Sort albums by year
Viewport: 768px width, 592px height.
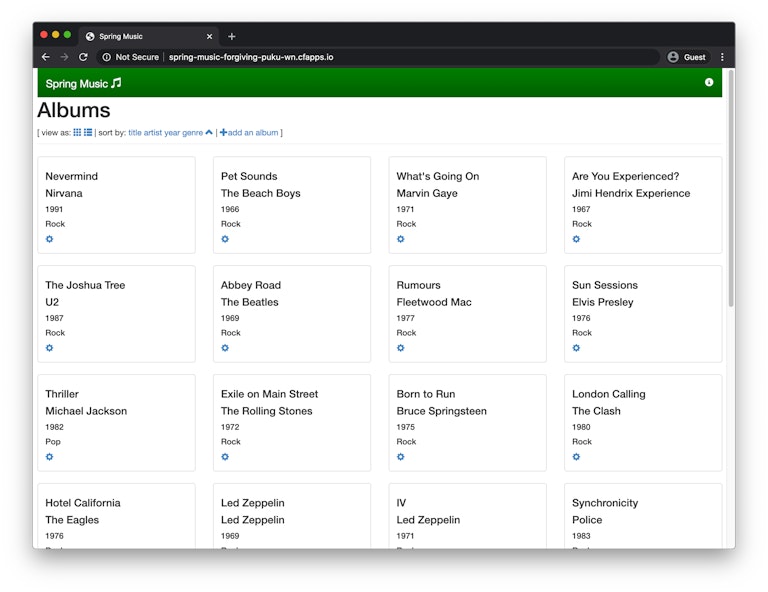tap(172, 132)
